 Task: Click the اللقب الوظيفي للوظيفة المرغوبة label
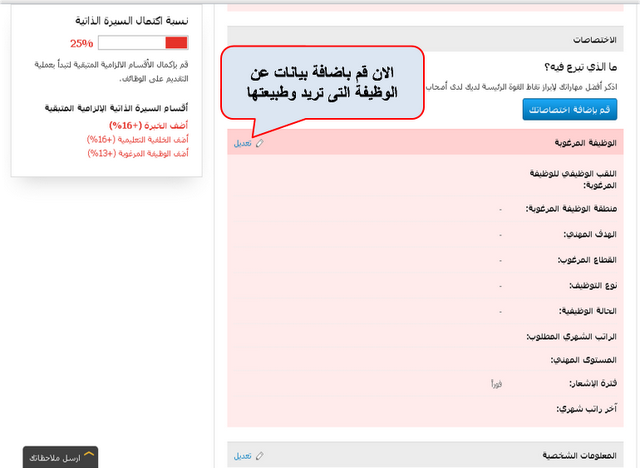[x=573, y=180]
